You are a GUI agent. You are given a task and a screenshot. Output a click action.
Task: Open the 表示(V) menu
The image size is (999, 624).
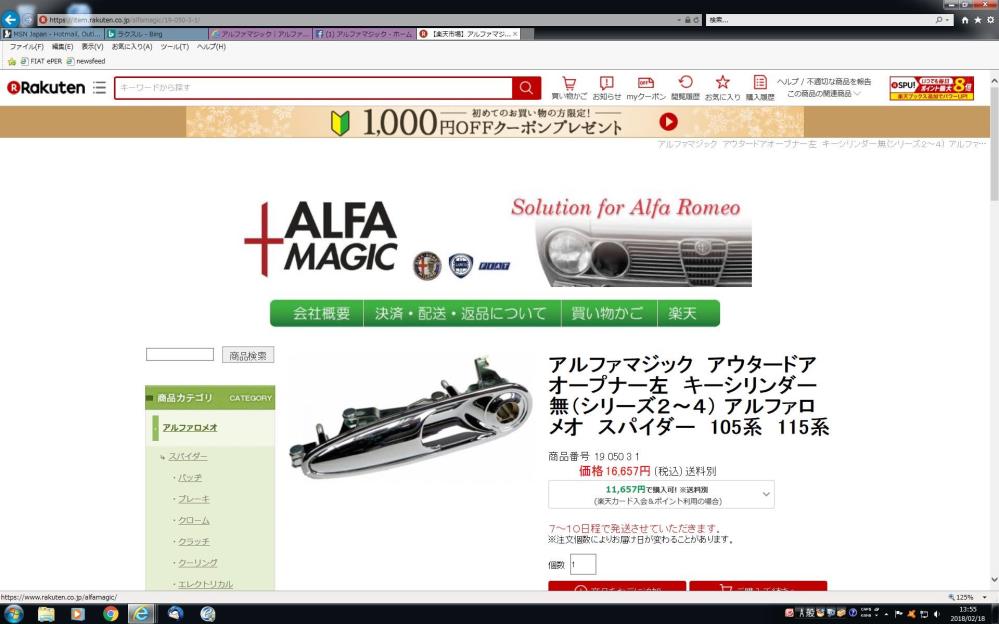pos(92,47)
